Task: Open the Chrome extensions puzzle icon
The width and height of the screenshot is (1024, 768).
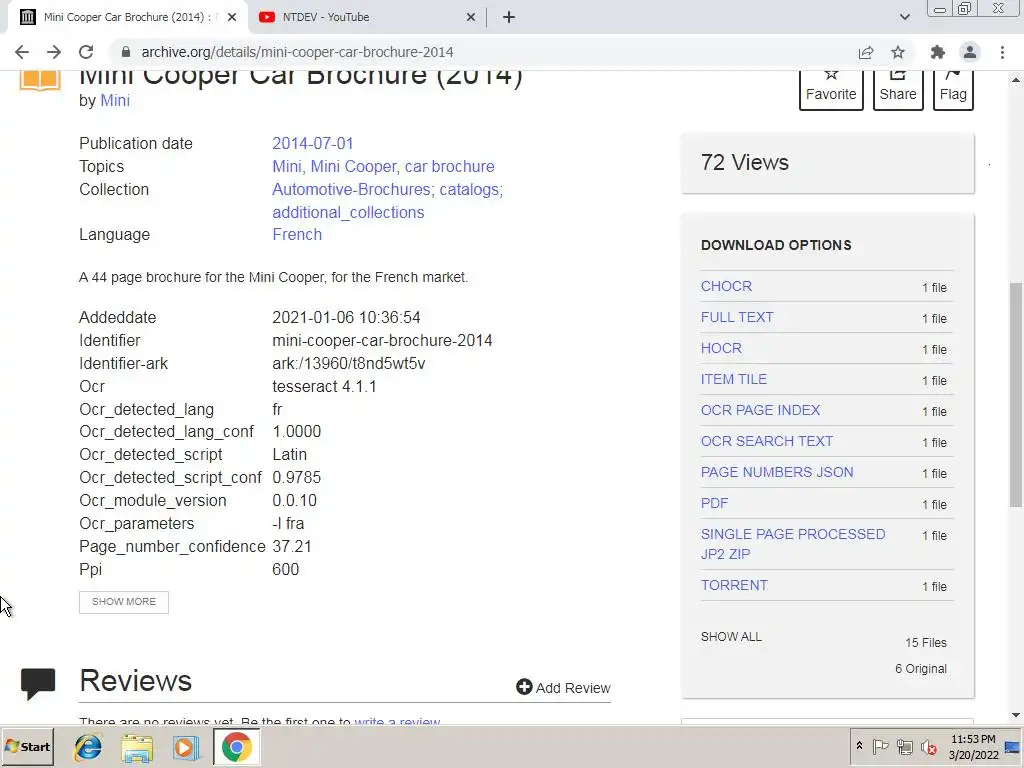Action: click(x=938, y=52)
